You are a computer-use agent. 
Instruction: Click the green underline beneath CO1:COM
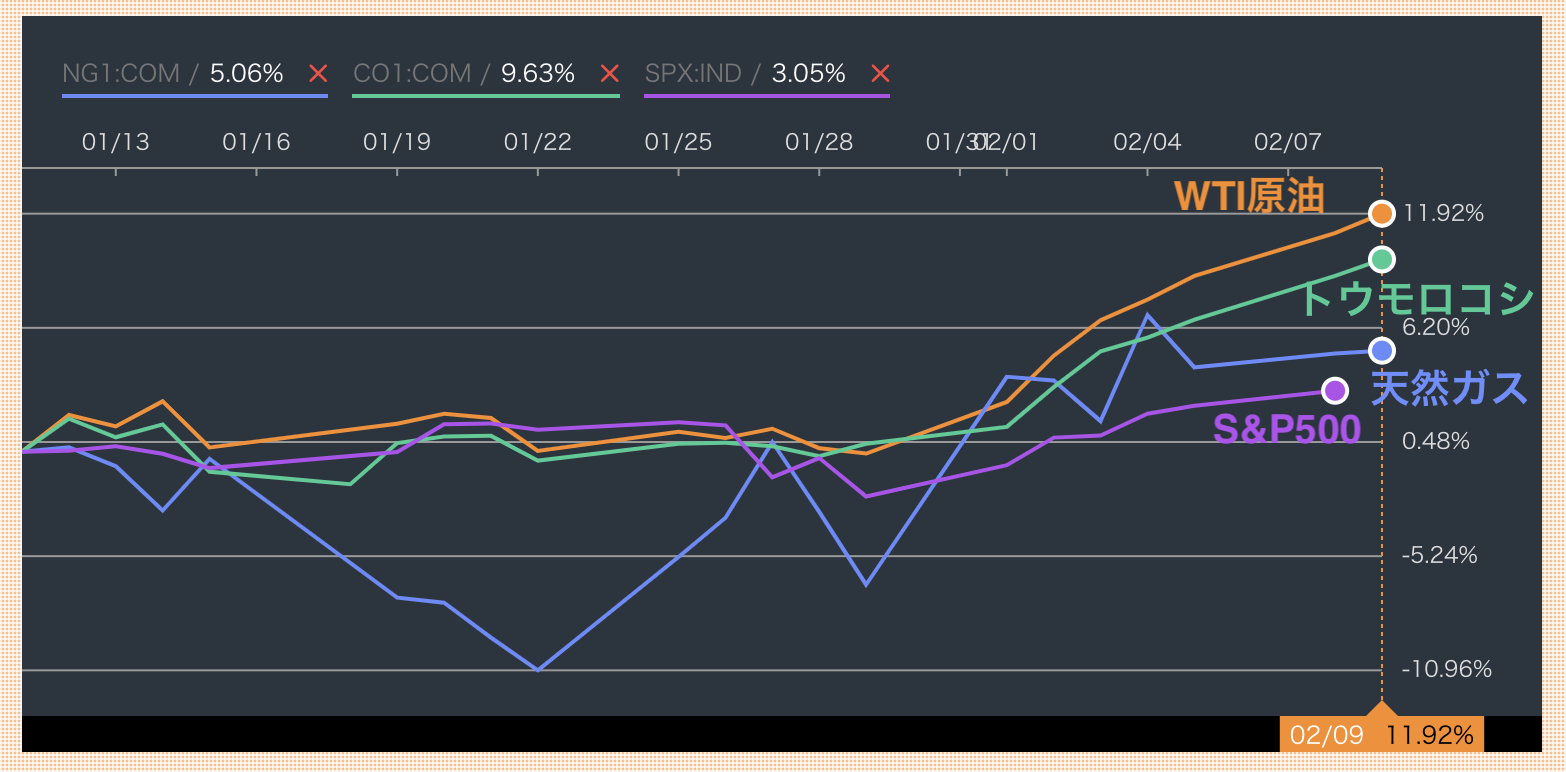(x=485, y=96)
